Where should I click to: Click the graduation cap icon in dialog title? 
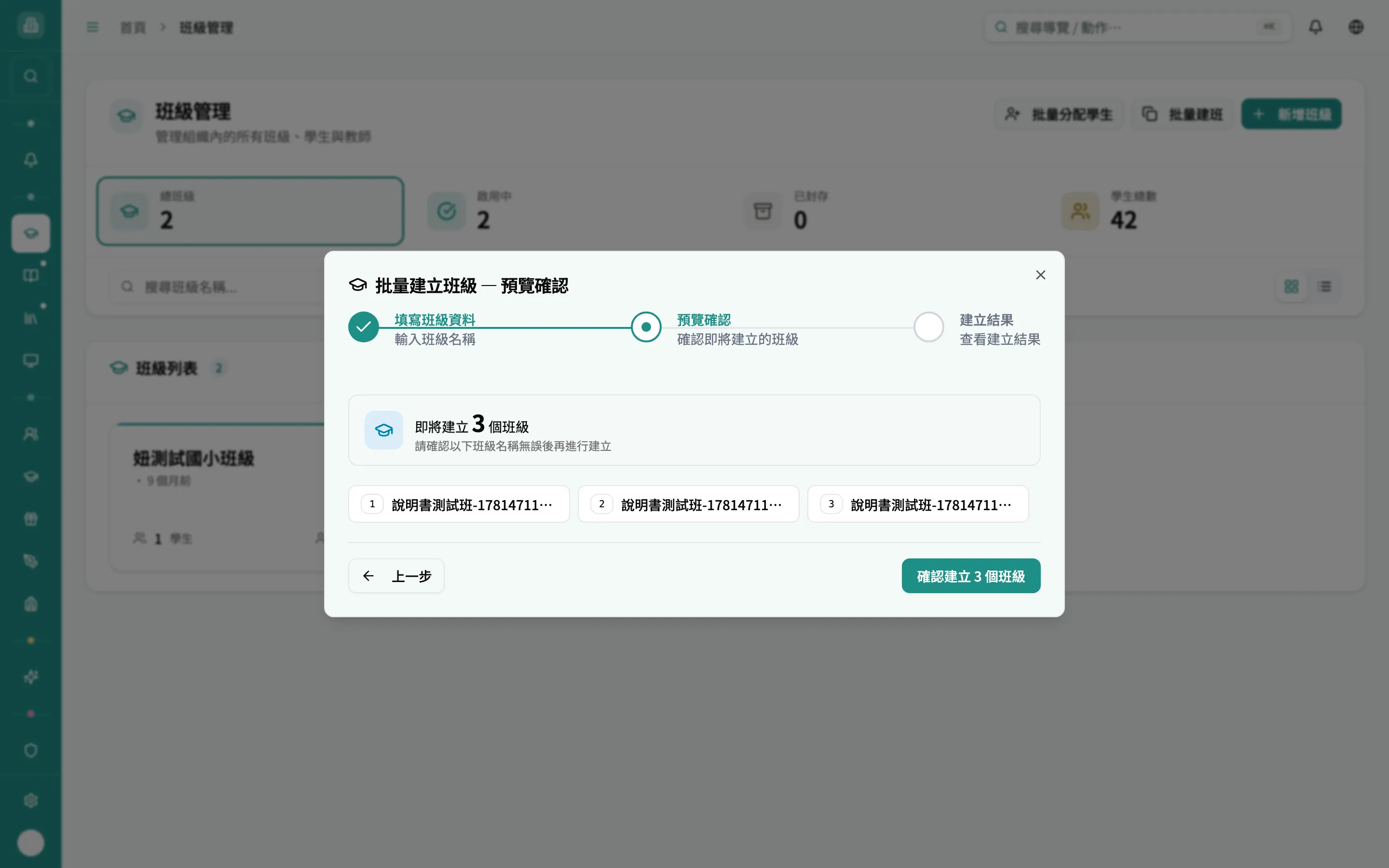(357, 285)
